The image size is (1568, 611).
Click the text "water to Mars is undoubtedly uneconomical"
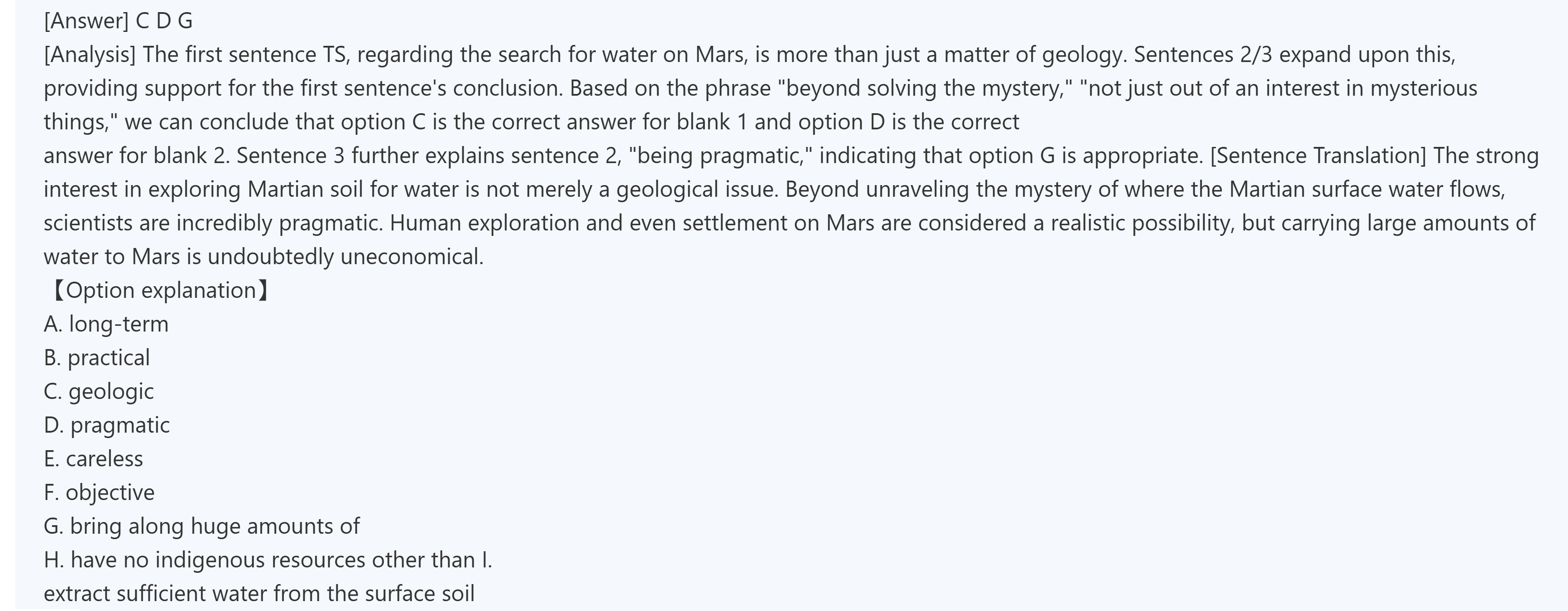pos(263,257)
